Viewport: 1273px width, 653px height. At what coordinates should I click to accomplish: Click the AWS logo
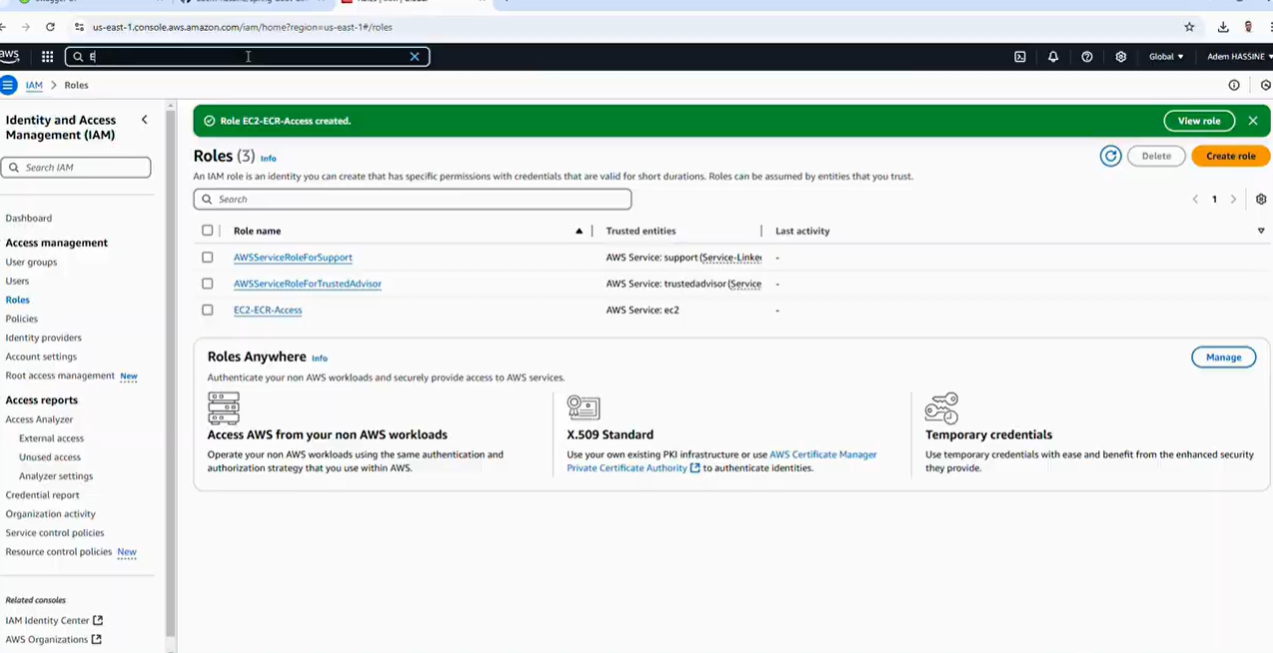pos(9,56)
